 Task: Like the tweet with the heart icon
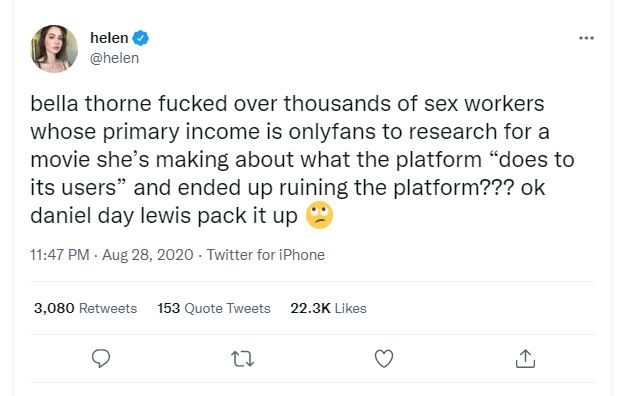tap(384, 359)
